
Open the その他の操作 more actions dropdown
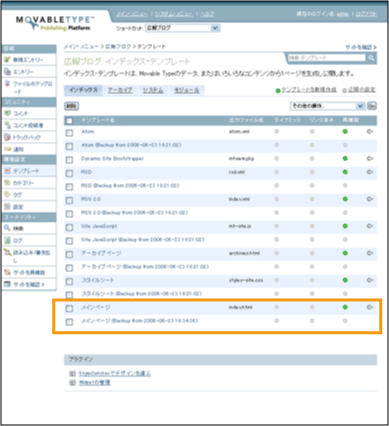(327, 106)
